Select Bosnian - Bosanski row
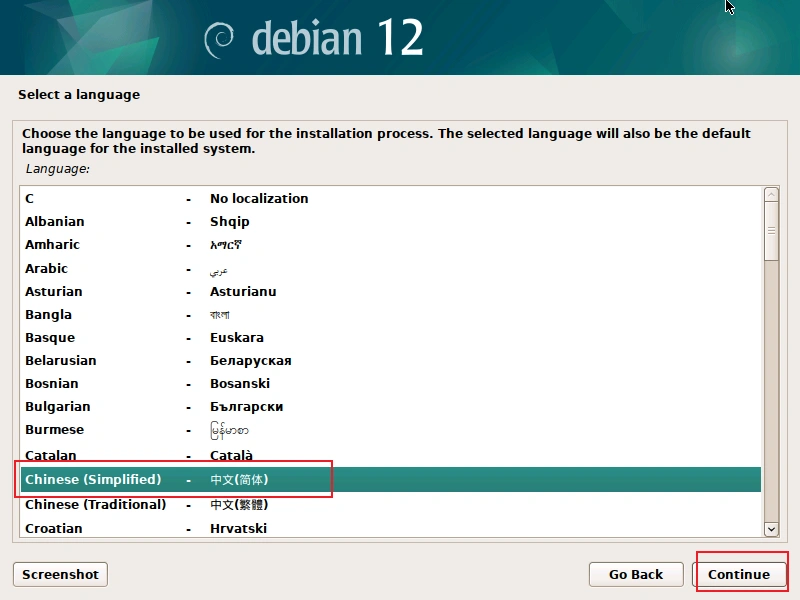 pyautogui.click(x=391, y=383)
